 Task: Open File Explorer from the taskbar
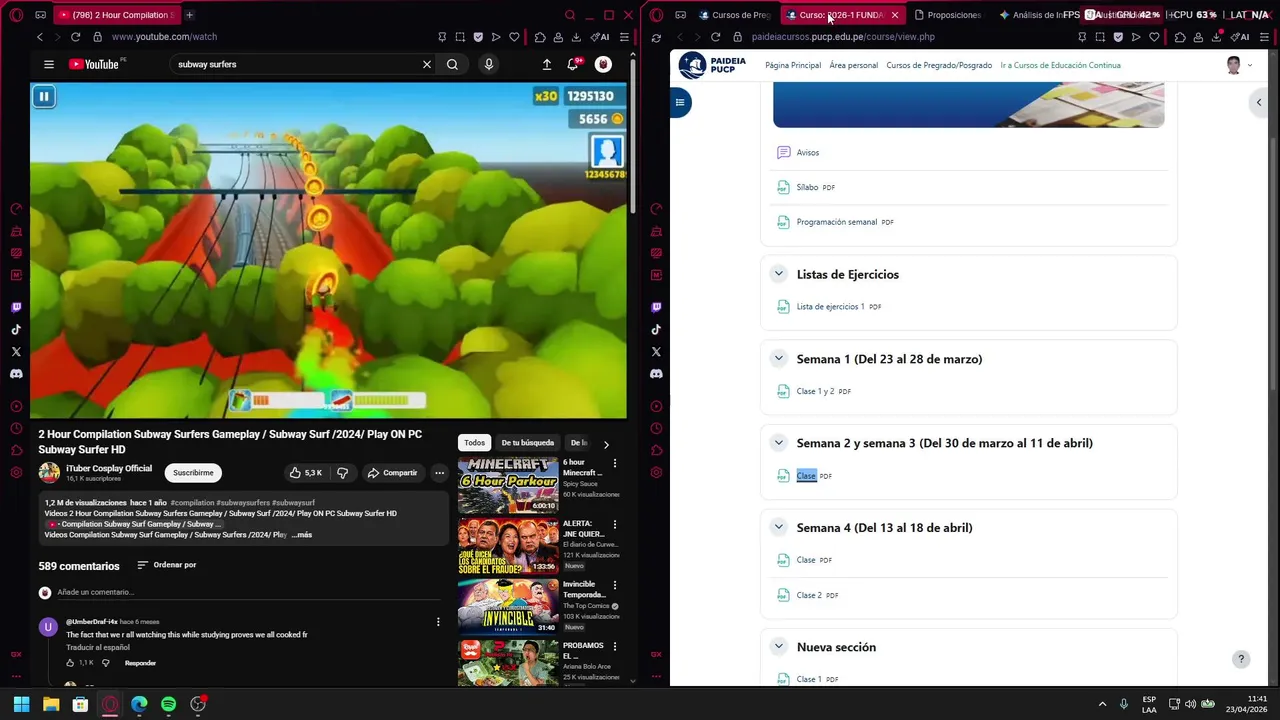[x=51, y=704]
